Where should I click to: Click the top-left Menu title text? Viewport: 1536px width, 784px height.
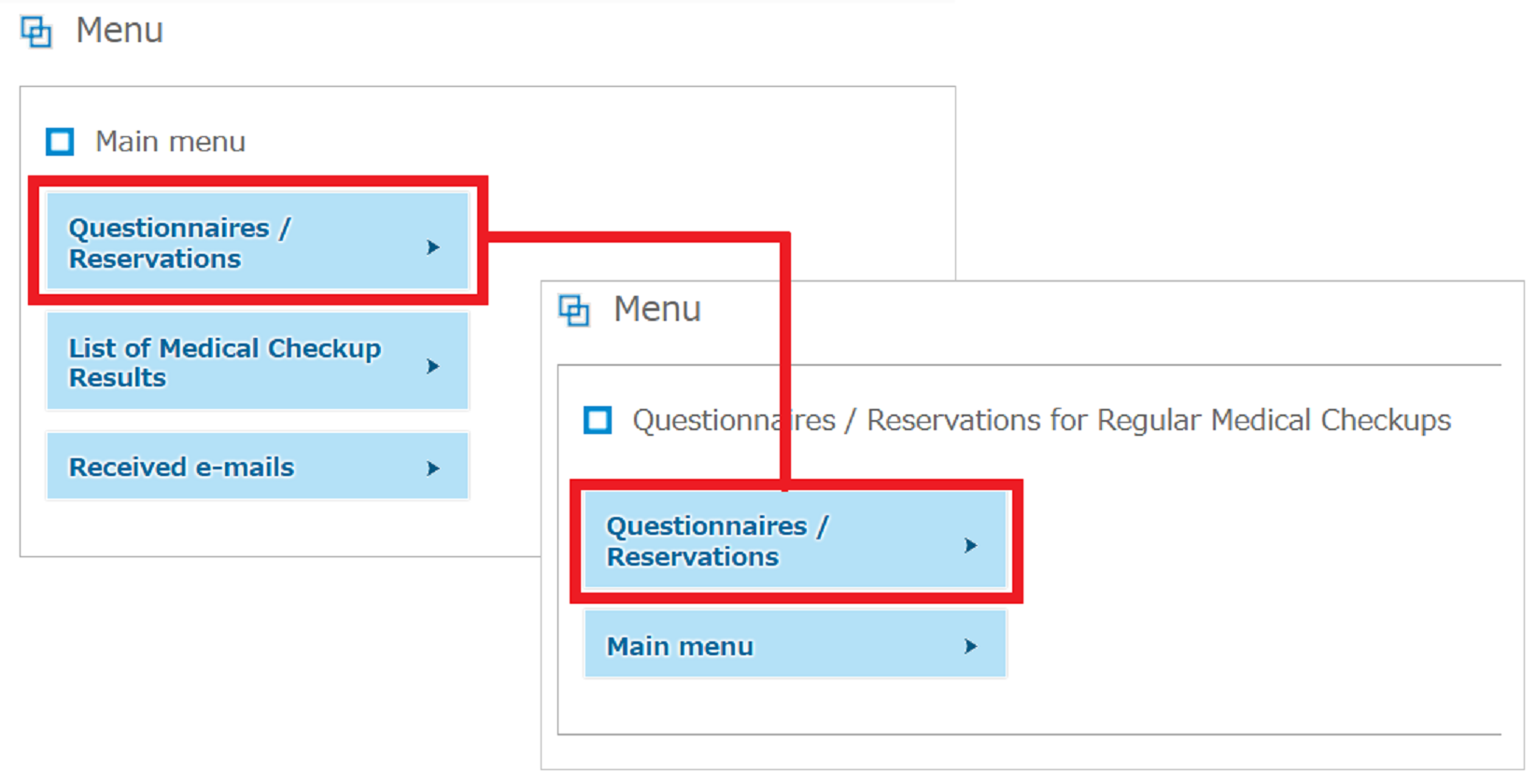pyautogui.click(x=120, y=31)
